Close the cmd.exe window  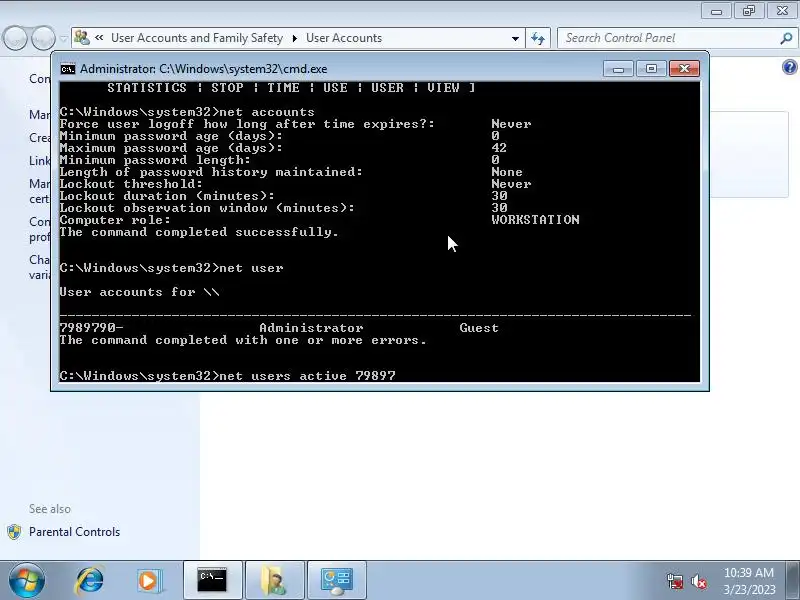click(684, 69)
